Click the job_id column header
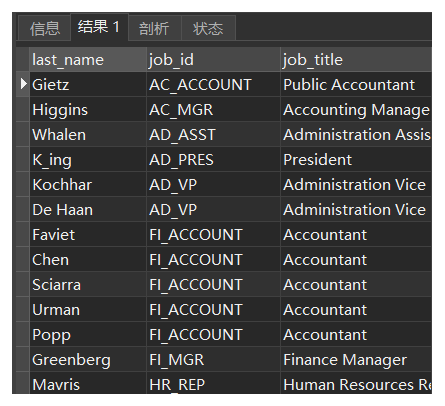 [213, 60]
